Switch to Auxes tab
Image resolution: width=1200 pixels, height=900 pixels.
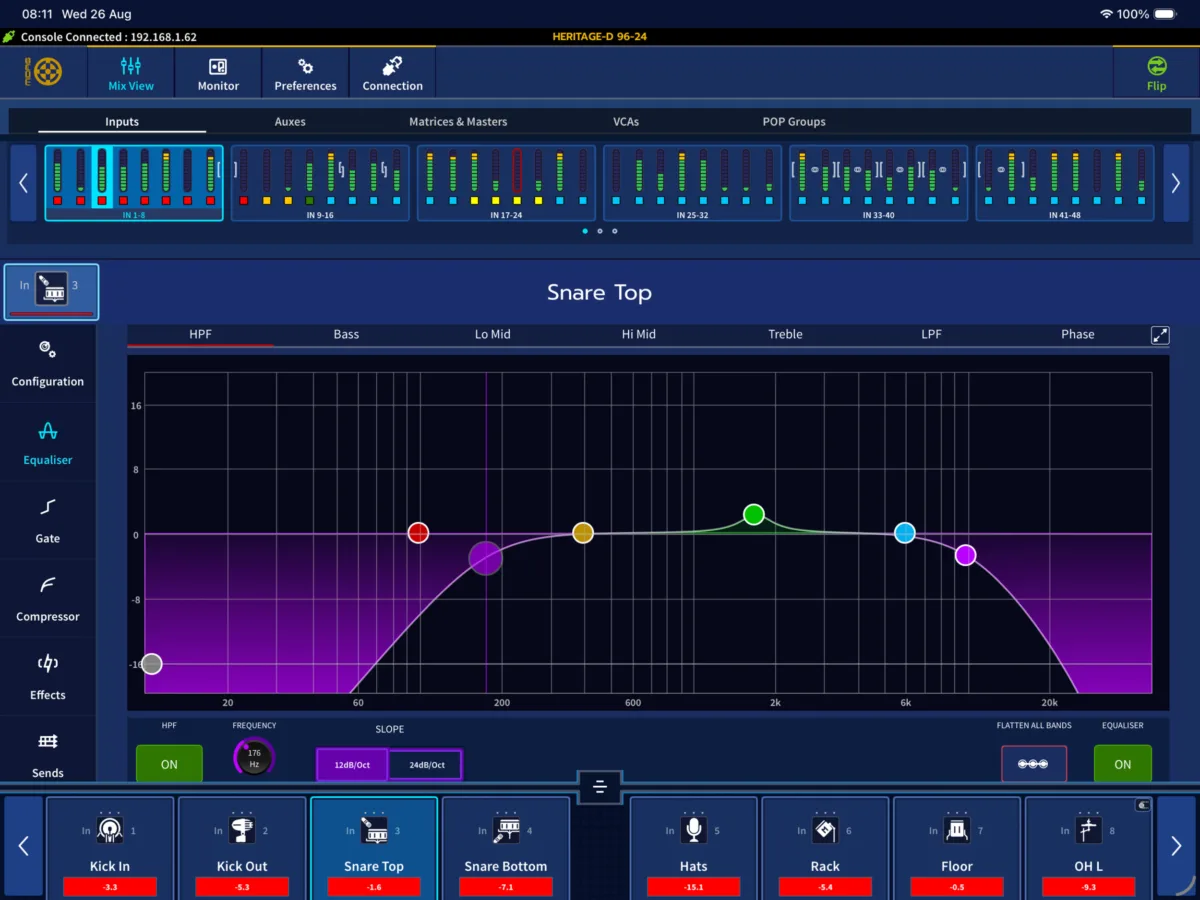coord(290,121)
